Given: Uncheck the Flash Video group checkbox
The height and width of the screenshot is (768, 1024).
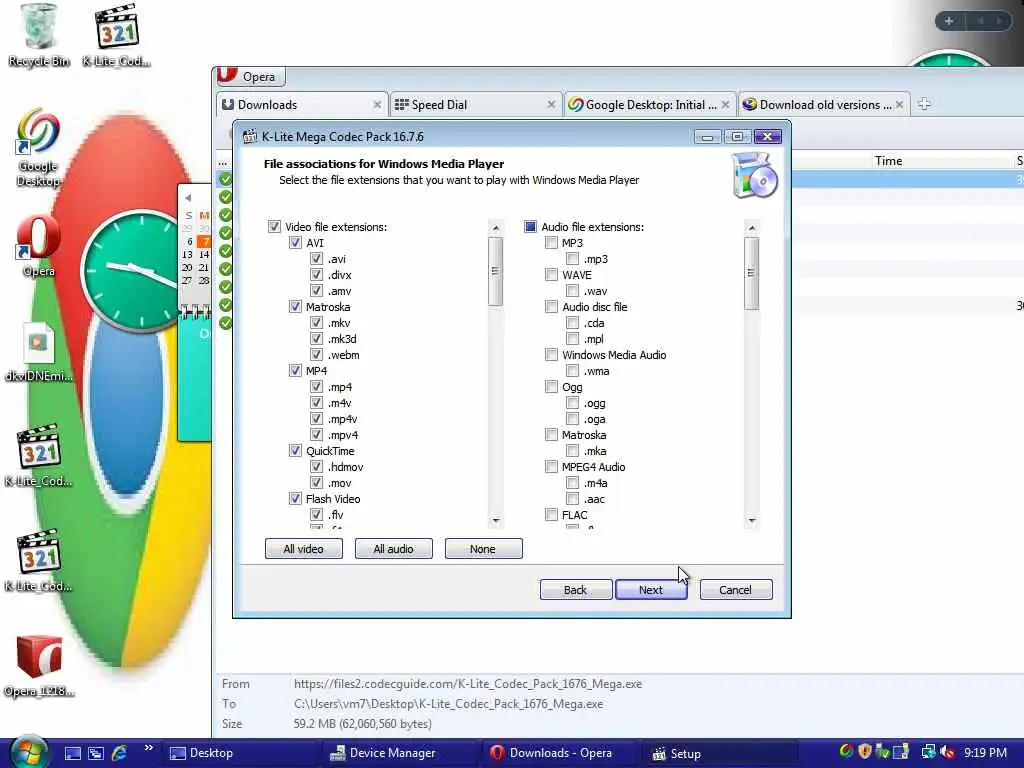Looking at the screenshot, I should click(x=295, y=498).
